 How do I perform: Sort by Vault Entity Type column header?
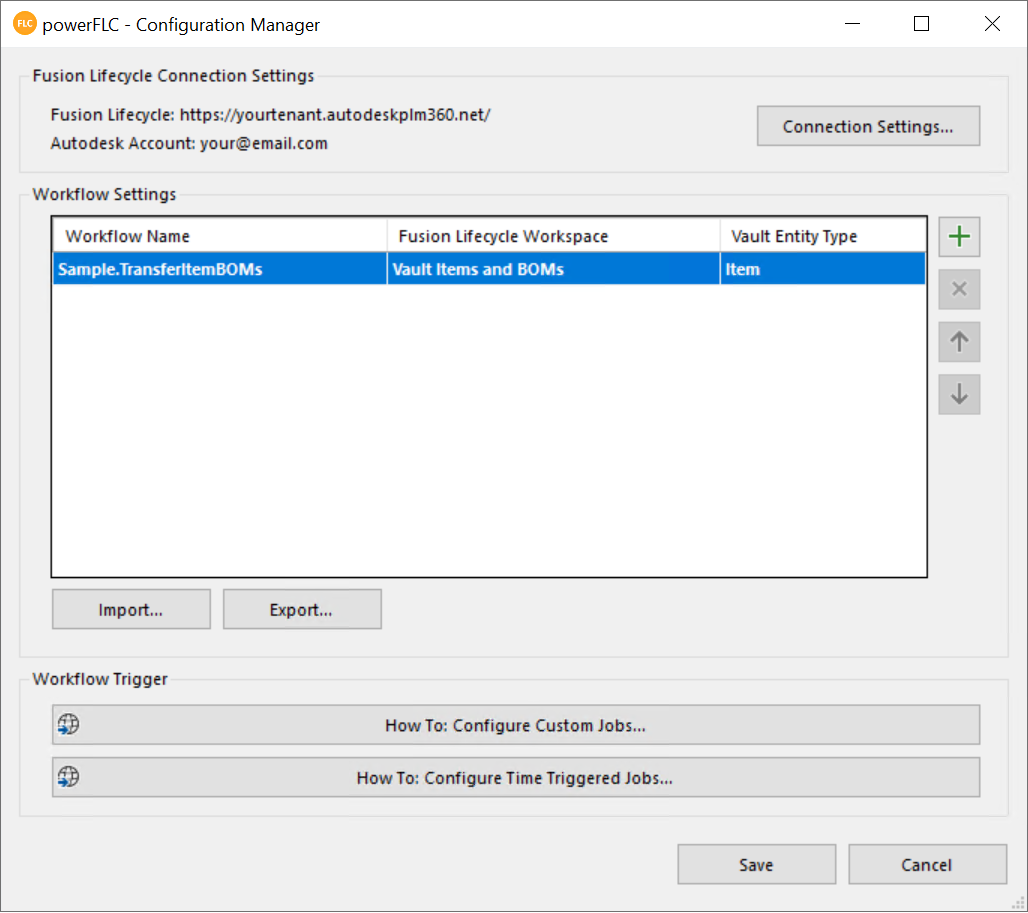822,236
